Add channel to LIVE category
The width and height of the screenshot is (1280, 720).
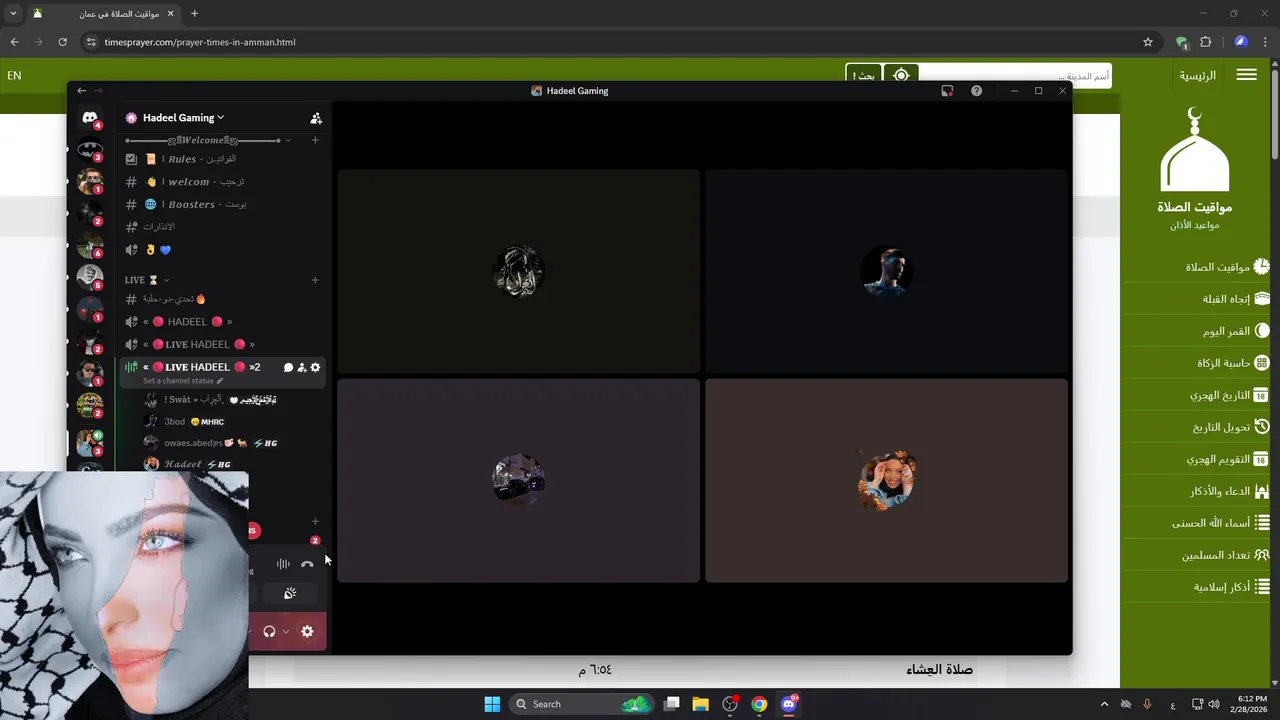click(x=315, y=280)
